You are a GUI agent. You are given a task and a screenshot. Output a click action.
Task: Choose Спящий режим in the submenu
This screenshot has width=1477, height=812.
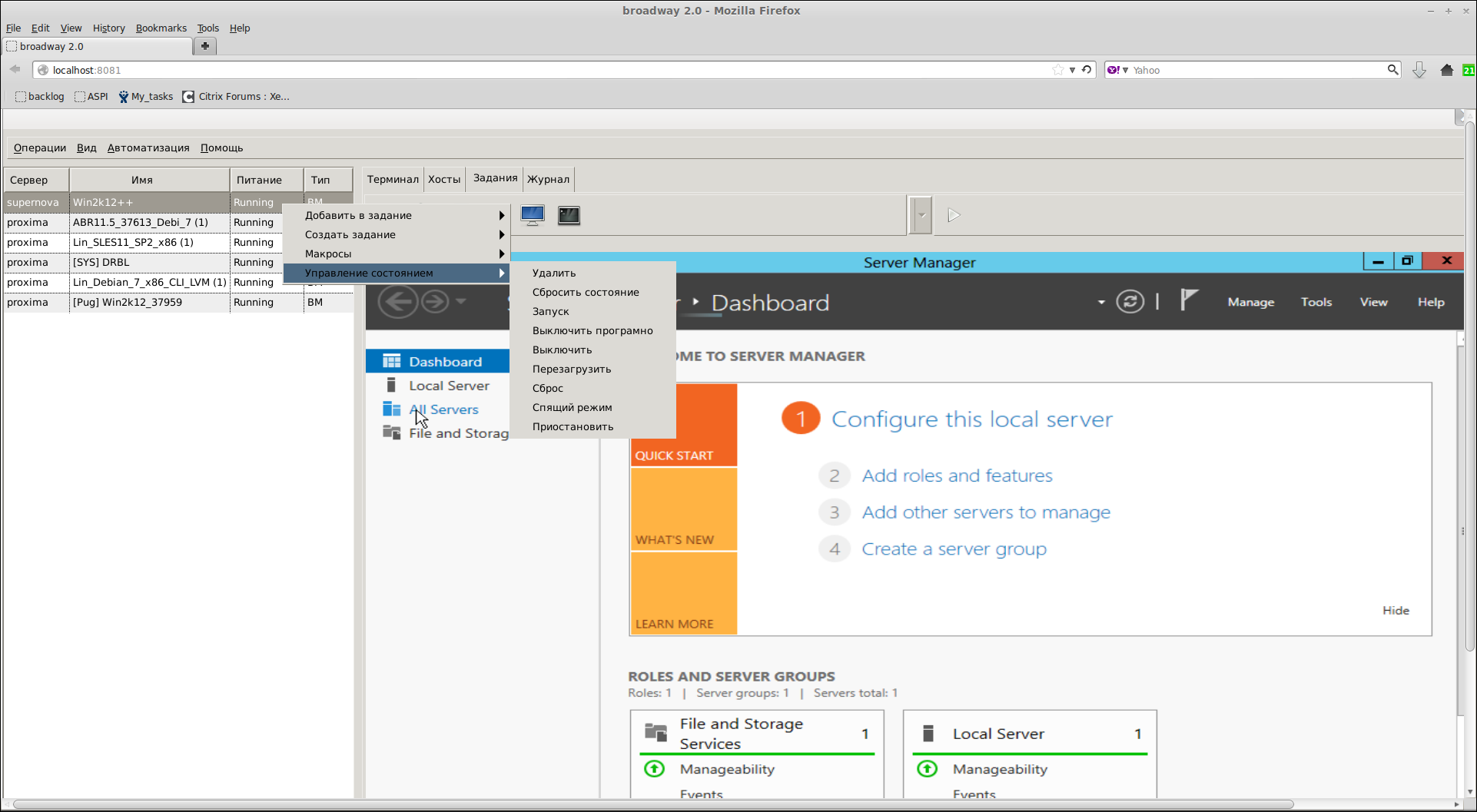point(592,407)
